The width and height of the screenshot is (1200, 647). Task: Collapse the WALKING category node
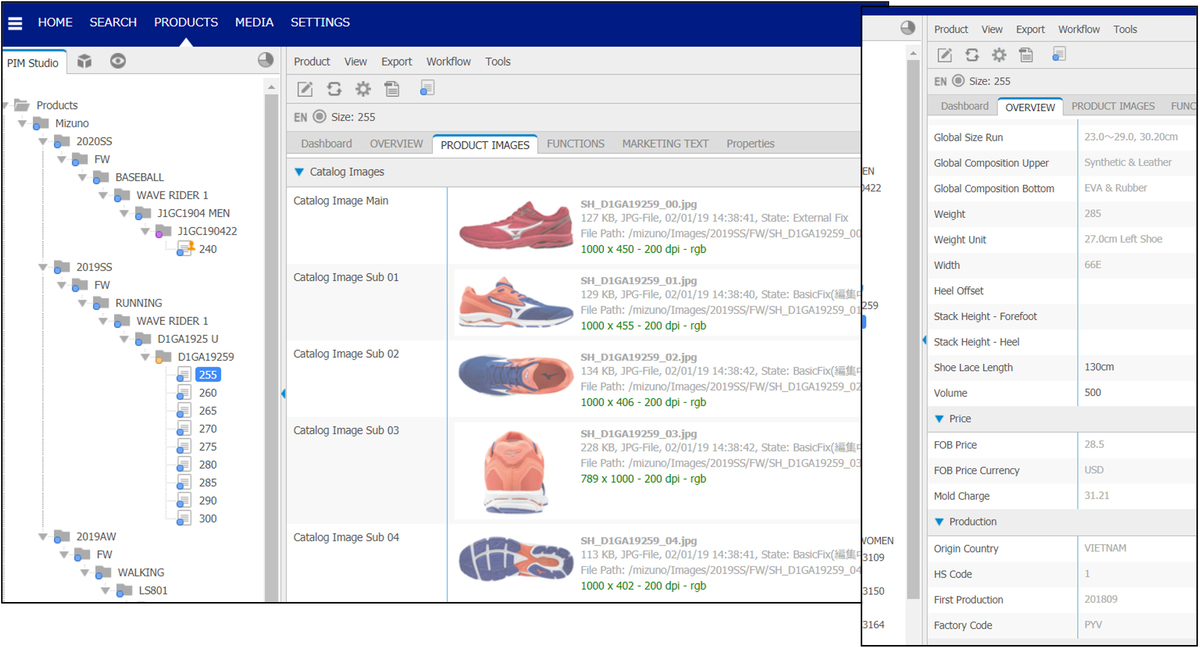(x=83, y=573)
